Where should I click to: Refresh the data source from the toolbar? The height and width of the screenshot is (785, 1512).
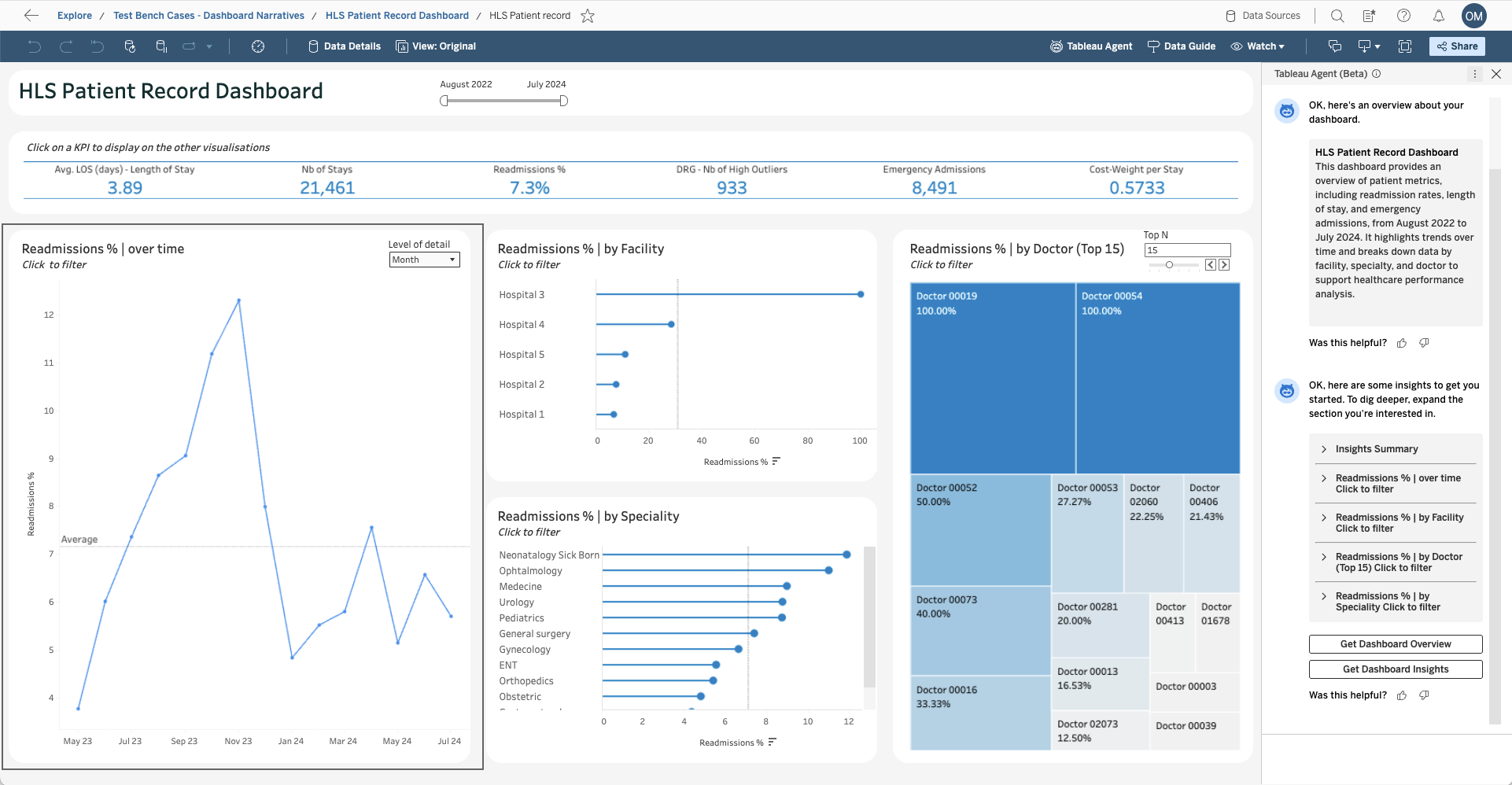click(130, 46)
